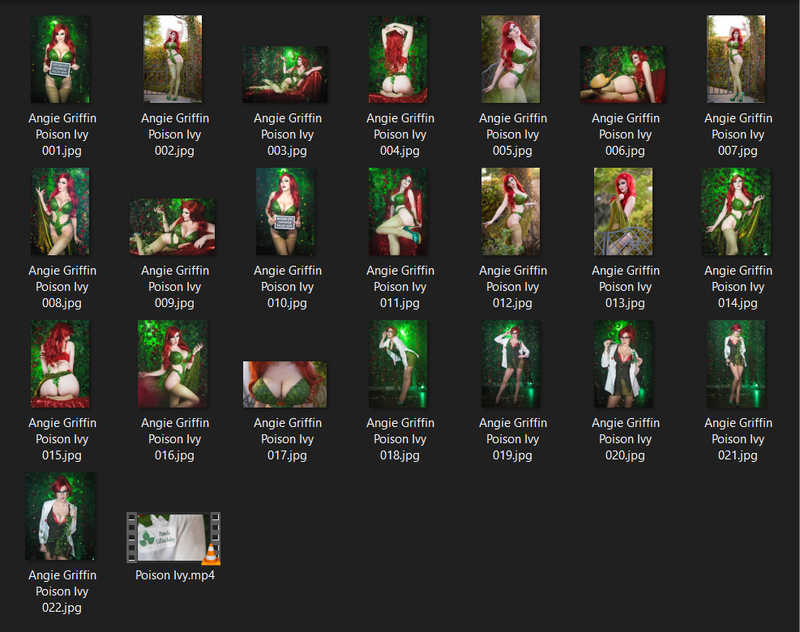800x632 pixels.
Task: Select thumbnail of Angie Griffin Poison Ivy 012.jpg
Action: (511, 212)
